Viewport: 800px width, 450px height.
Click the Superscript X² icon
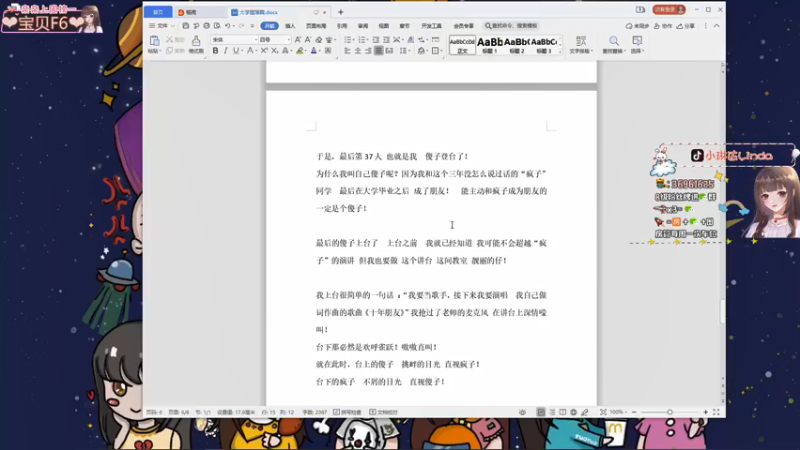click(x=264, y=51)
